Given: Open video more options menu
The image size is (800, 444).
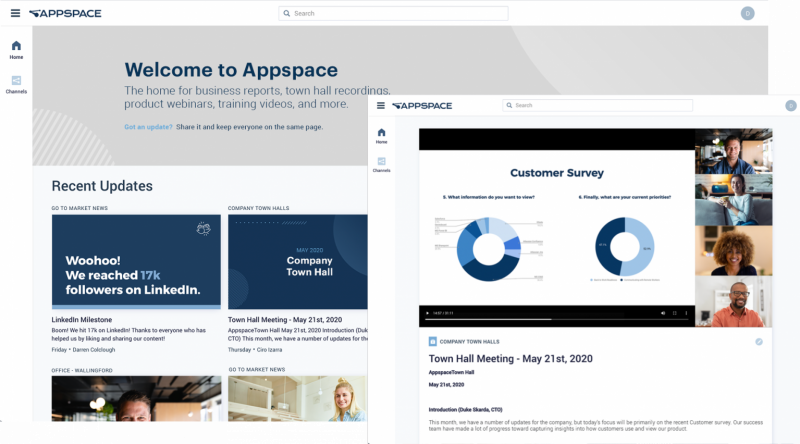Looking at the screenshot, I should (x=686, y=313).
